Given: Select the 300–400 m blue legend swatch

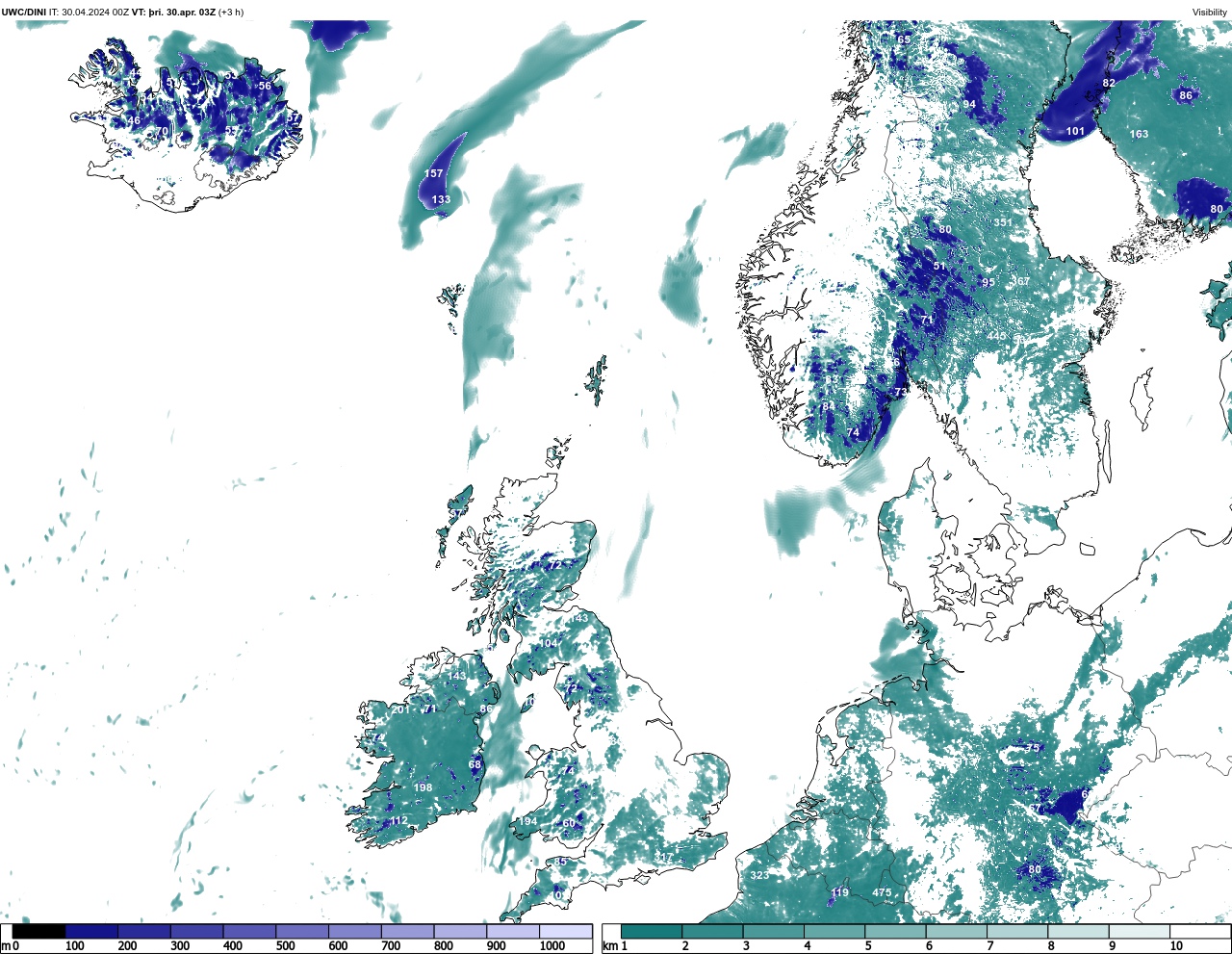Looking at the screenshot, I should coord(197,932).
